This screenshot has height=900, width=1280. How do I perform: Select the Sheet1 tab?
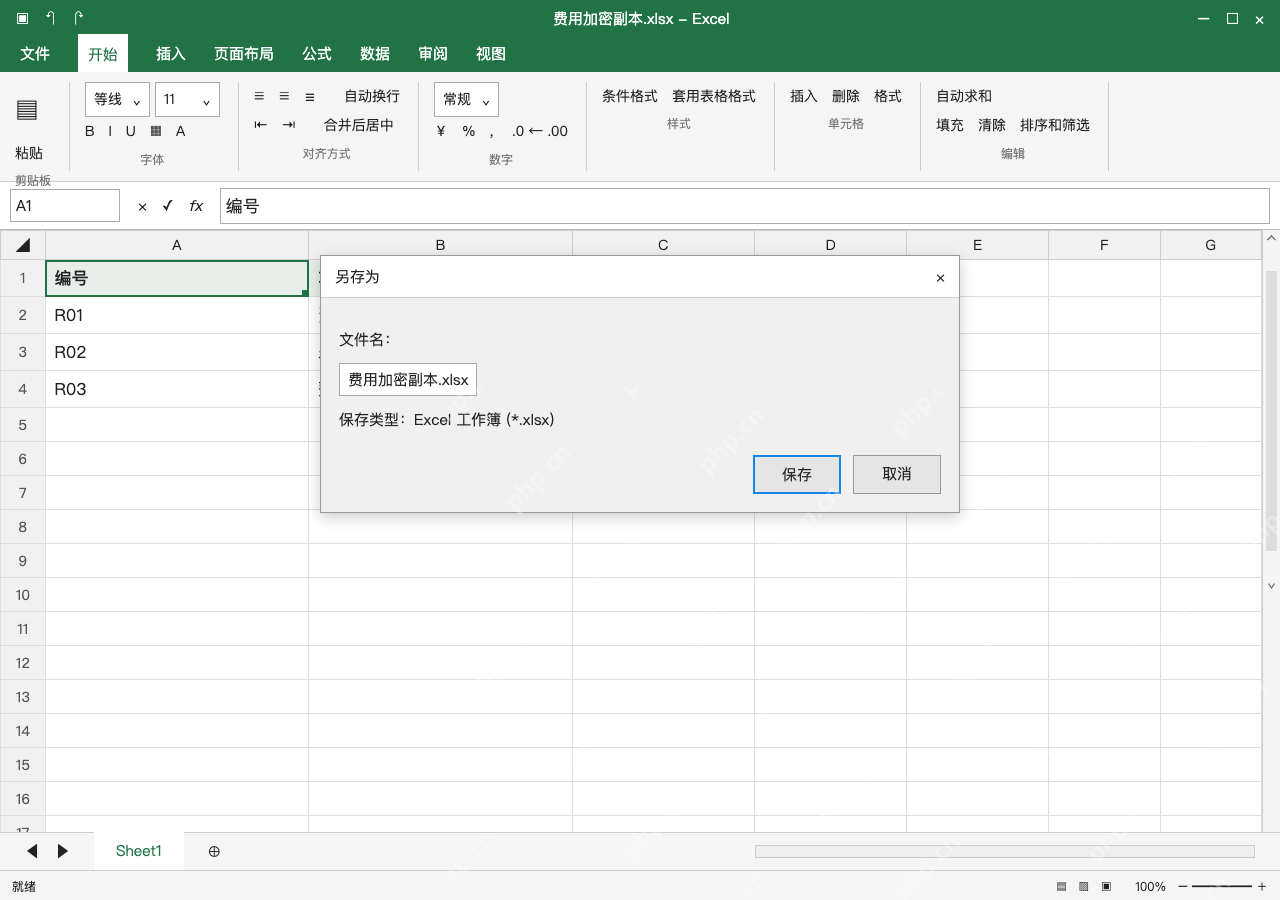pos(139,851)
